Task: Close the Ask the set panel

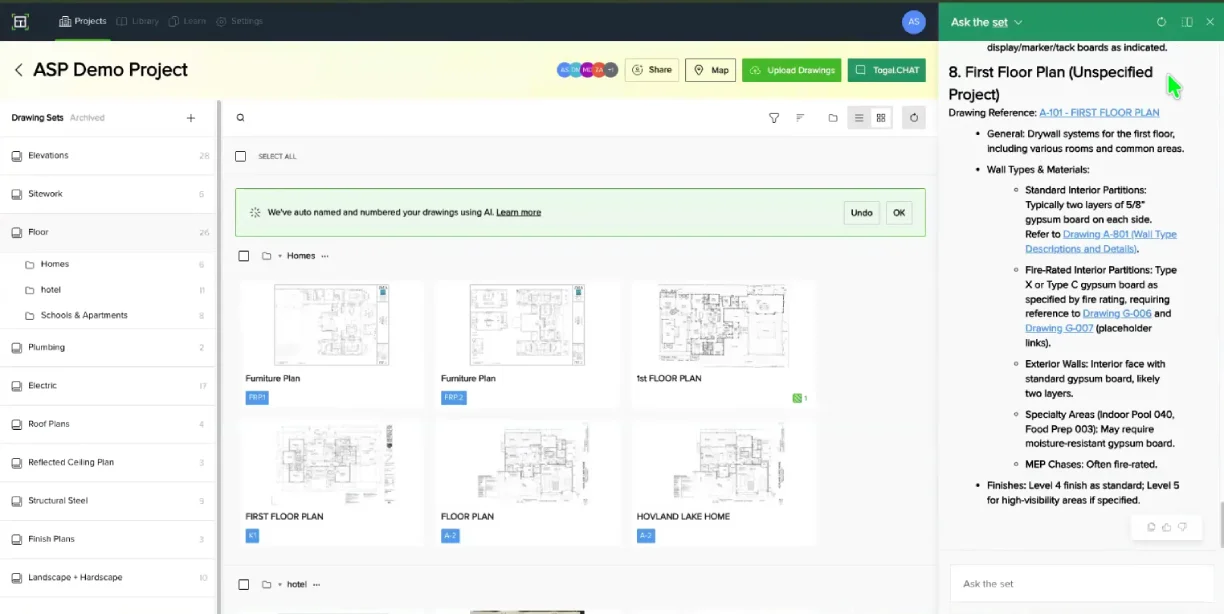Action: (1210, 22)
